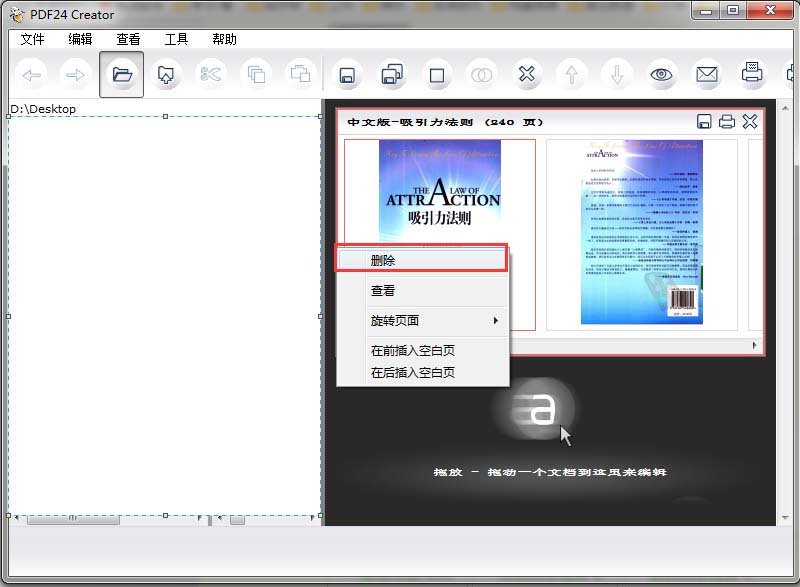Save document using its title bar disk icon
Screen dimensions: 800x587
704,122
